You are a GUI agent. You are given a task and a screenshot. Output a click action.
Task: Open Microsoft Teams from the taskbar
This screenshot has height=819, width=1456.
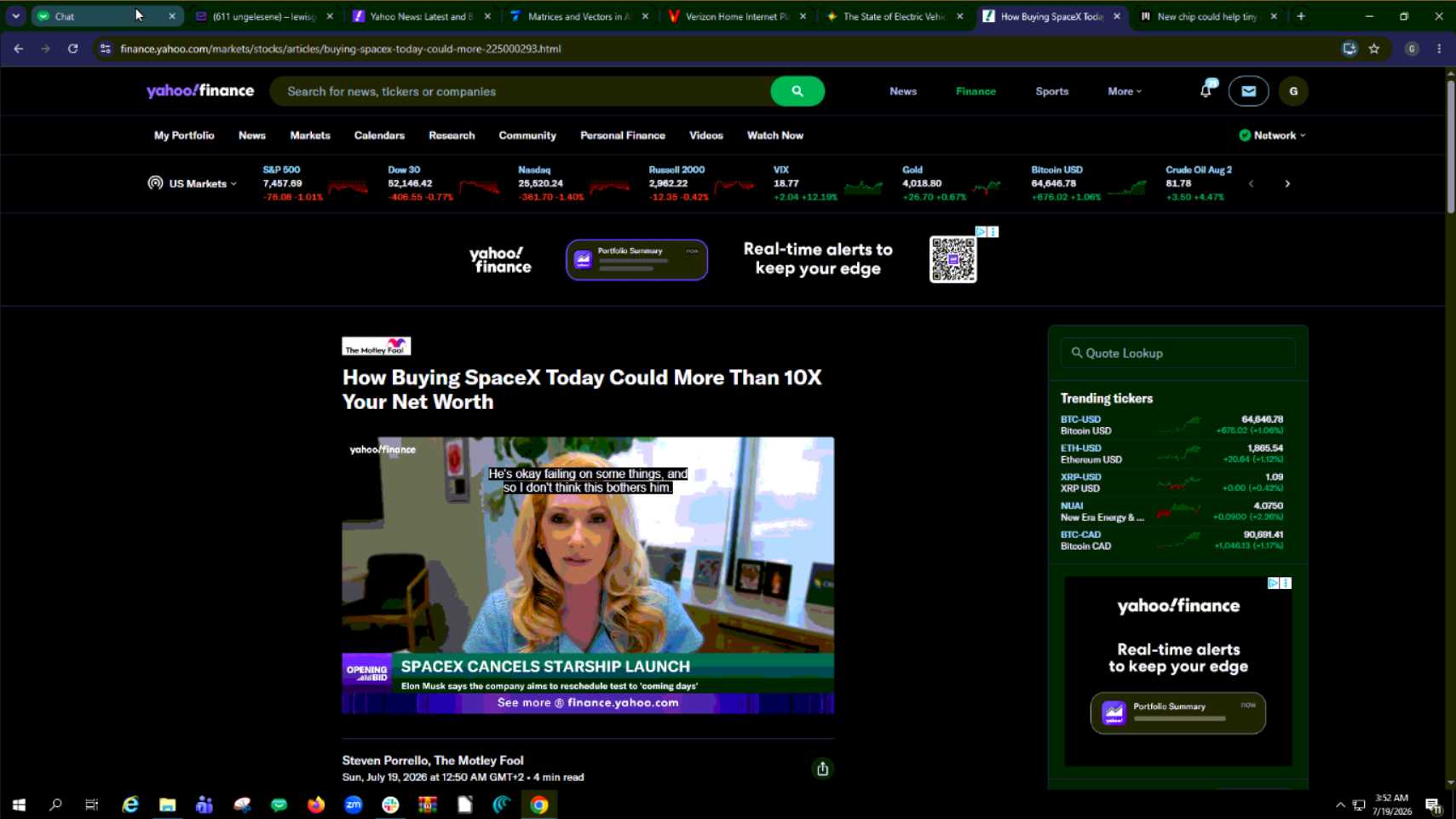pyautogui.click(x=204, y=805)
